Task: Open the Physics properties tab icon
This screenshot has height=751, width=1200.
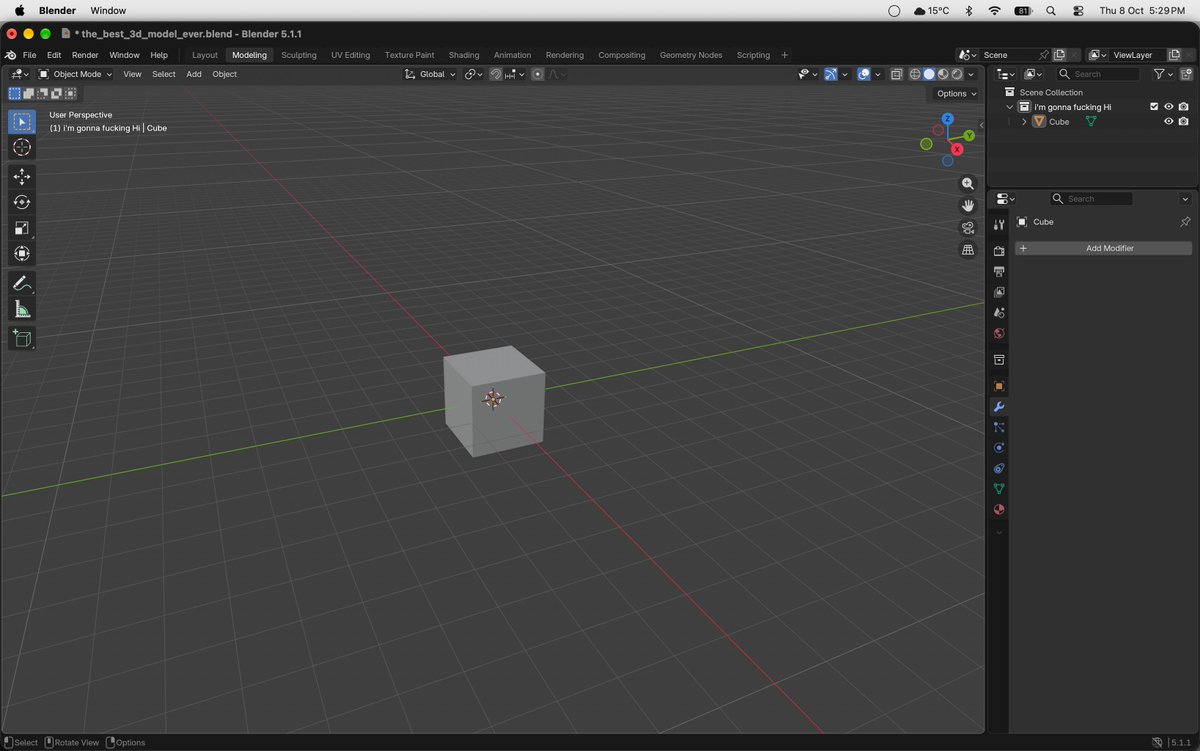Action: pos(998,448)
